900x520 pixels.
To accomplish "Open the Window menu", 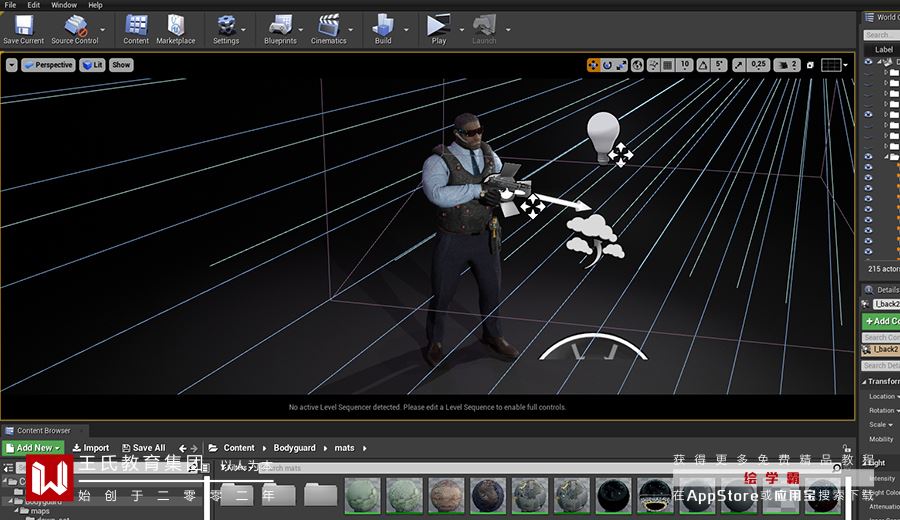I will [x=64, y=5].
